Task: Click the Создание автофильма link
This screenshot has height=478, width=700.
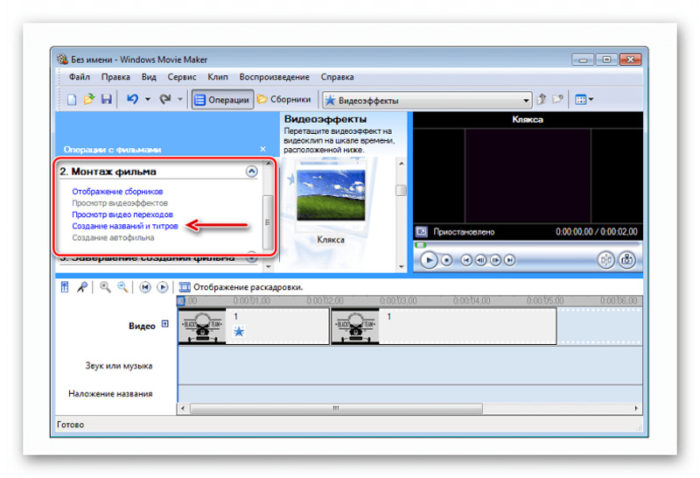Action: pos(113,238)
